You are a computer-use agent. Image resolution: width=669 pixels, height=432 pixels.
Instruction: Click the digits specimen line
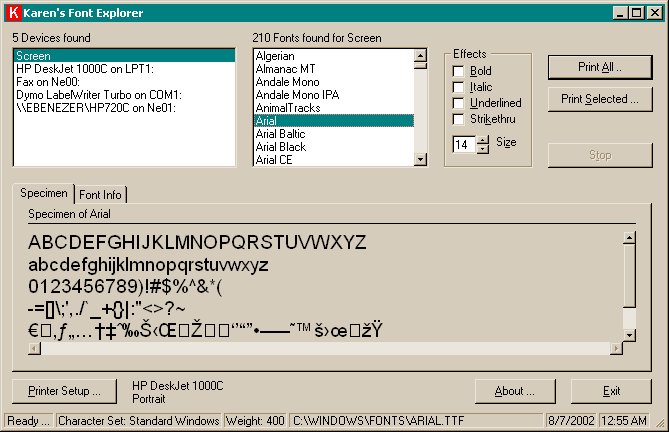[x=125, y=287]
